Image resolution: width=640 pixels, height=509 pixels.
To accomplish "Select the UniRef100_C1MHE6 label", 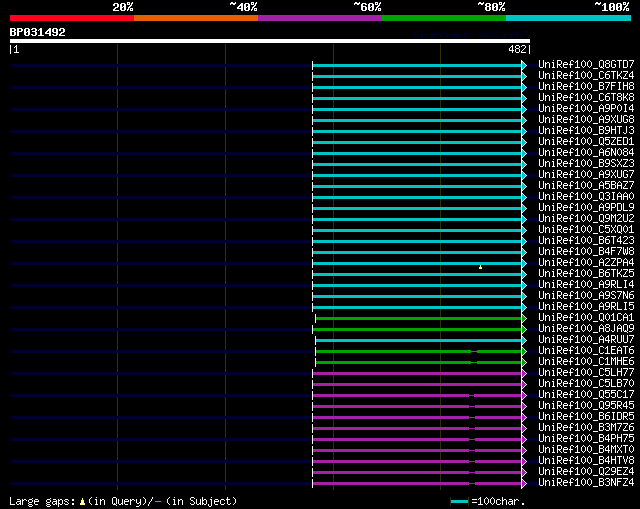I will (x=586, y=362).
